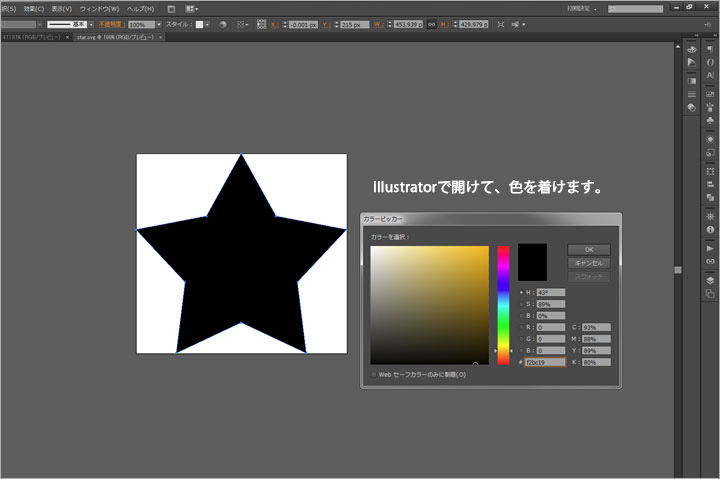Open the Window (W) menu
The image size is (720, 479).
[x=99, y=9]
